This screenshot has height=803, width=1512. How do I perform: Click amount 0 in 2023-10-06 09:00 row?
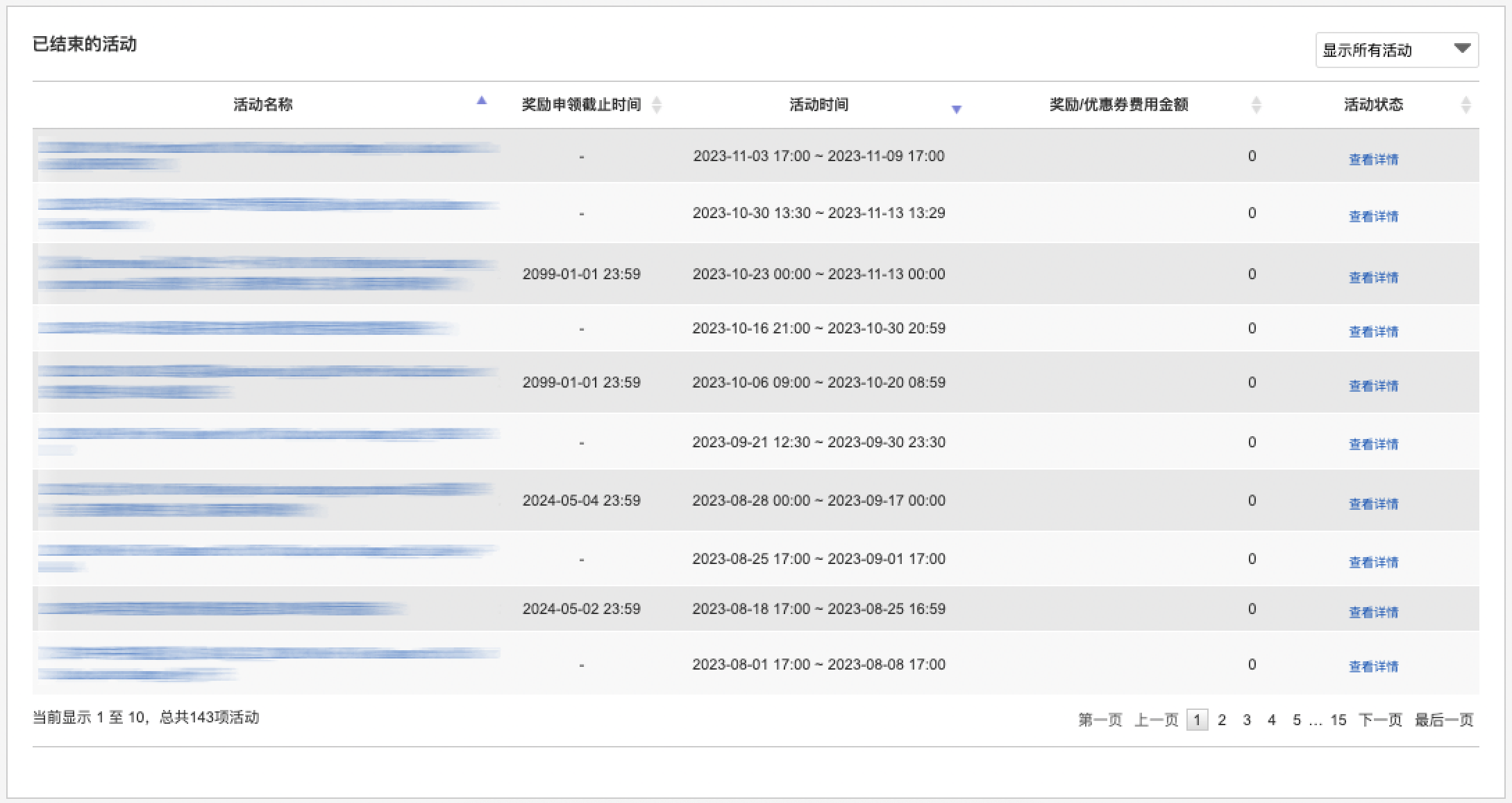tap(1252, 382)
